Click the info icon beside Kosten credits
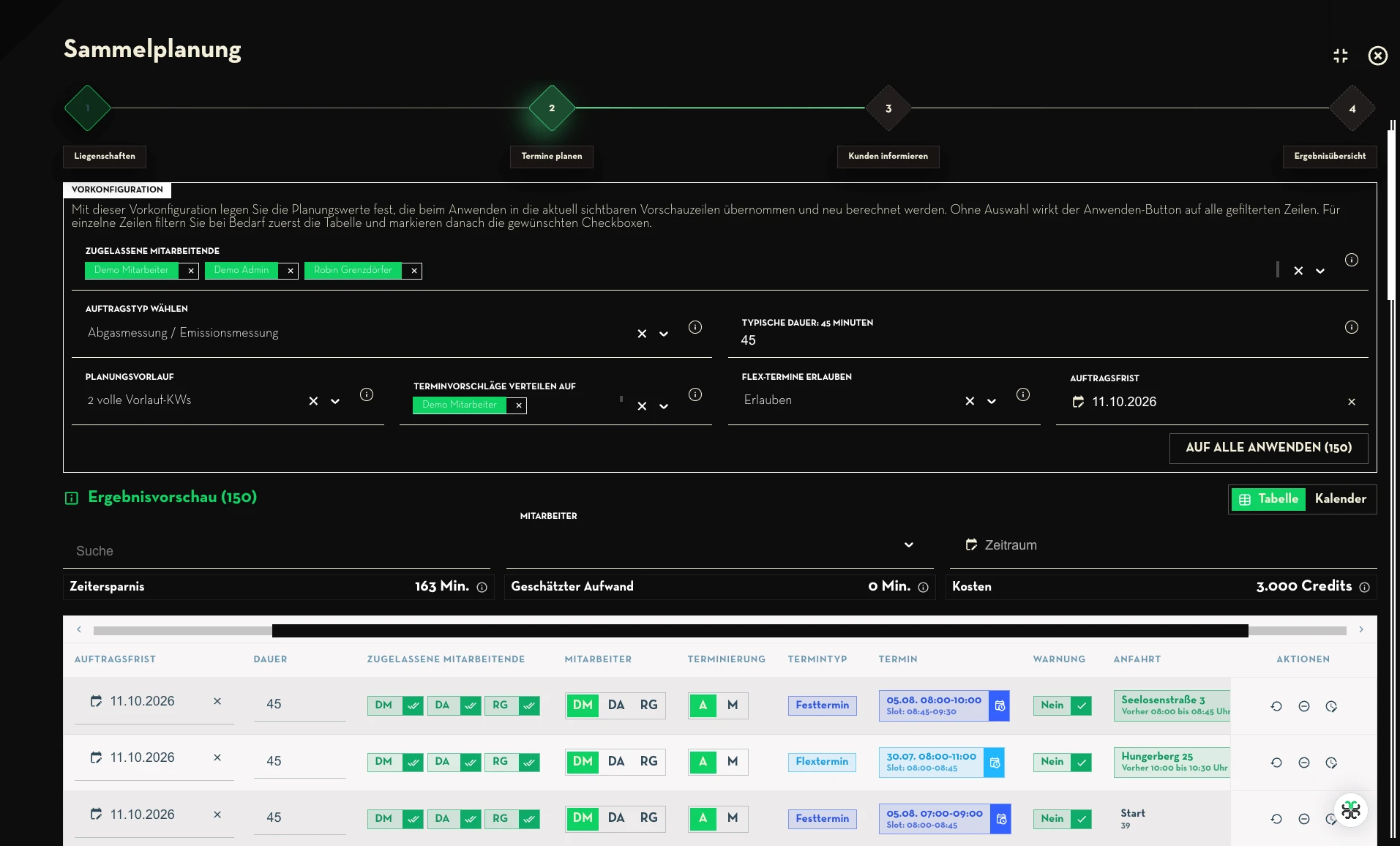Viewport: 1400px width, 846px height. pos(1365,587)
